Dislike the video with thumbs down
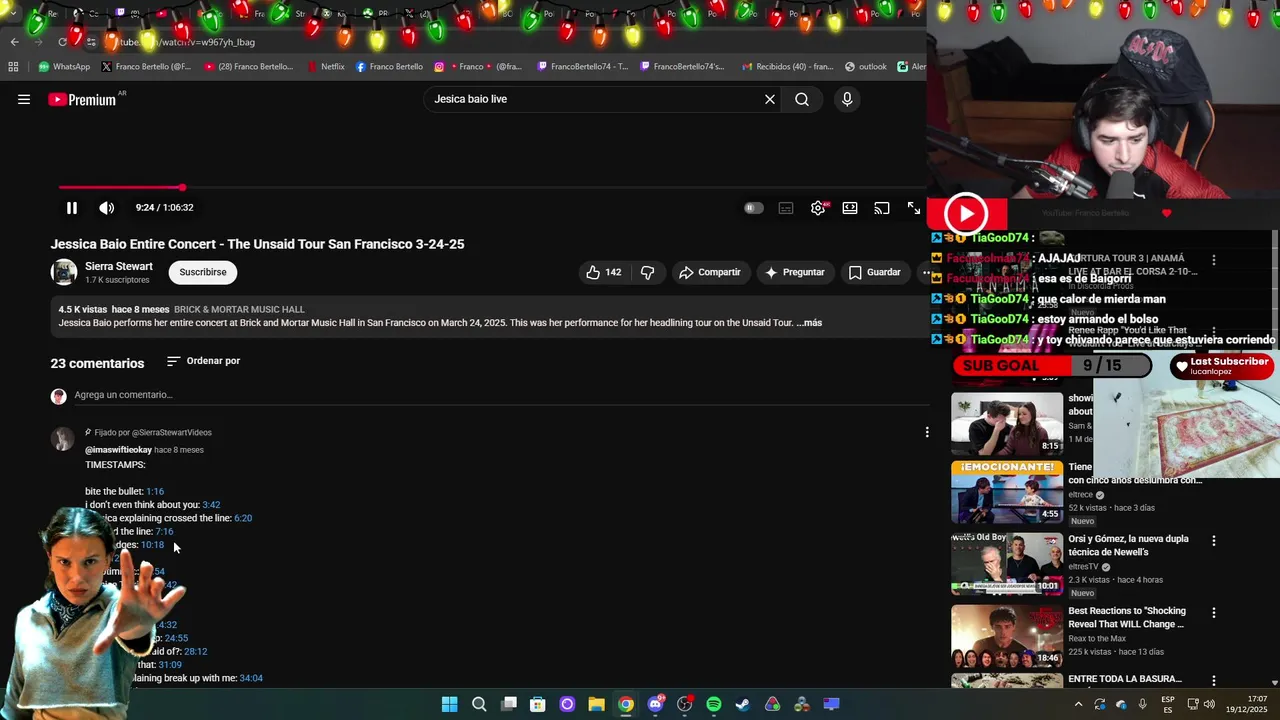 pos(647,272)
